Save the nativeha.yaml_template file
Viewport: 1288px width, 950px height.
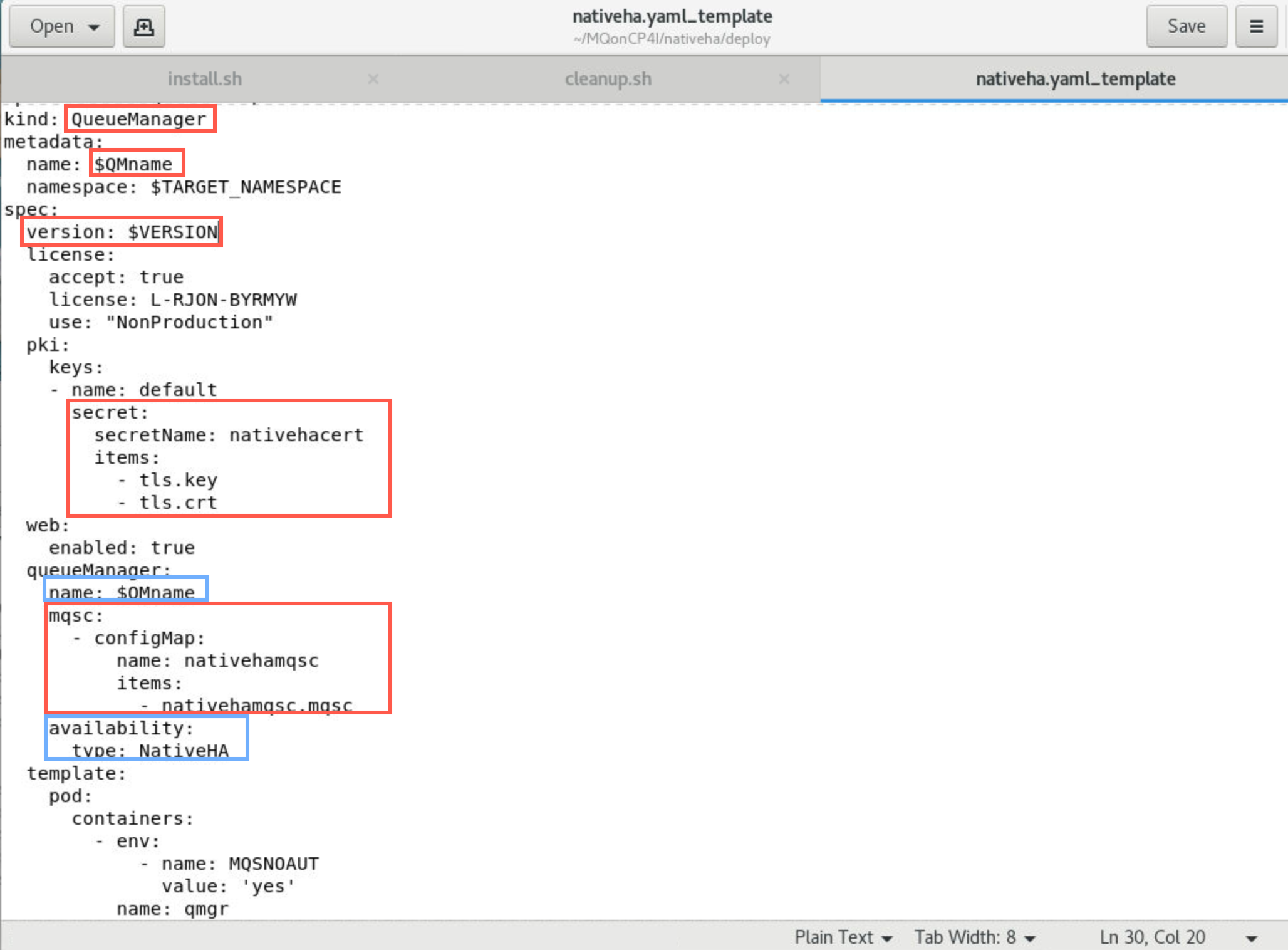coord(1187,26)
